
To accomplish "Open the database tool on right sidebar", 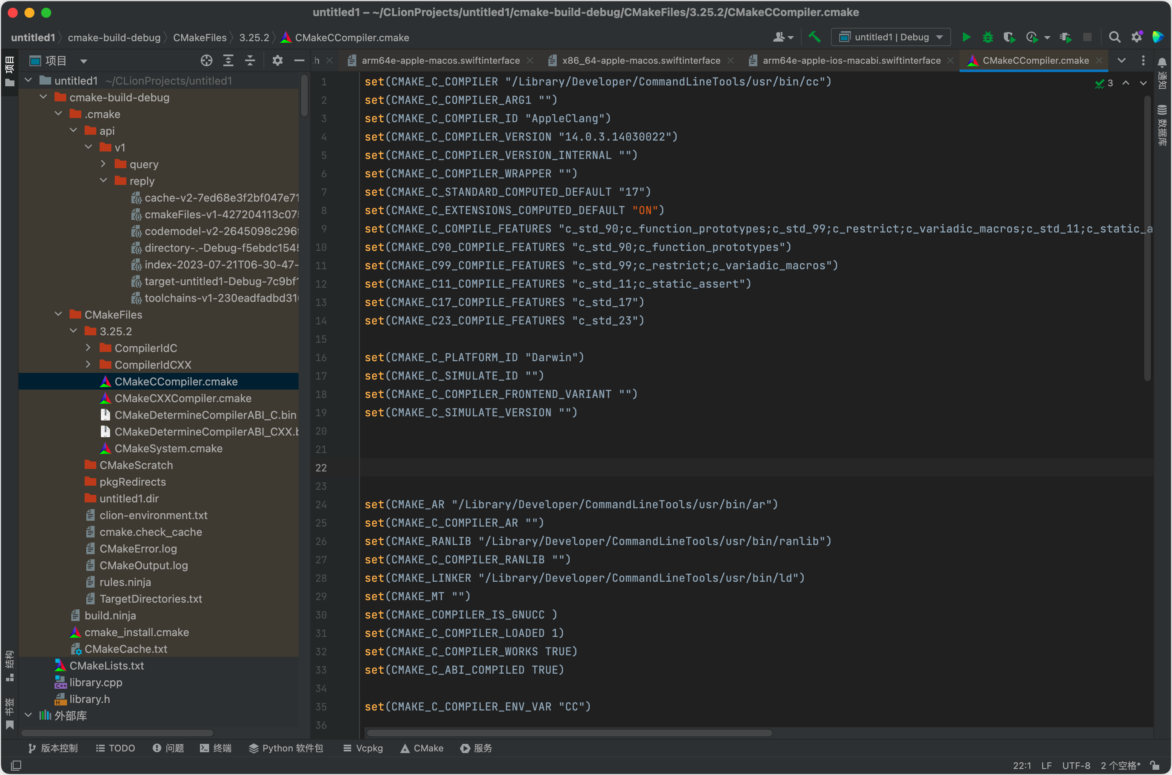I will coord(1162,126).
